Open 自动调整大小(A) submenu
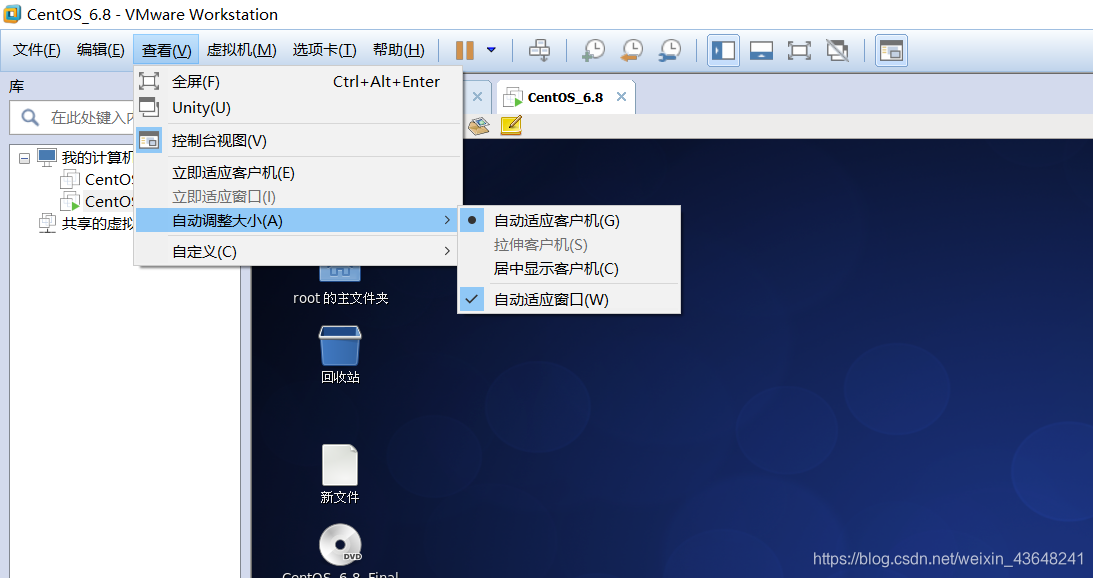Image resolution: width=1093 pixels, height=578 pixels. click(x=298, y=221)
